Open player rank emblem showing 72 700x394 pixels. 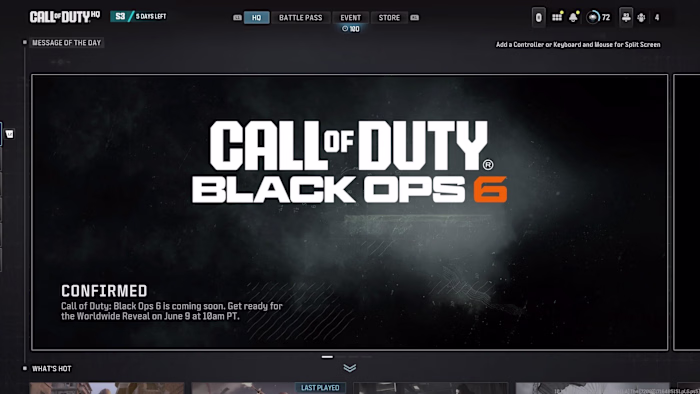tap(598, 17)
